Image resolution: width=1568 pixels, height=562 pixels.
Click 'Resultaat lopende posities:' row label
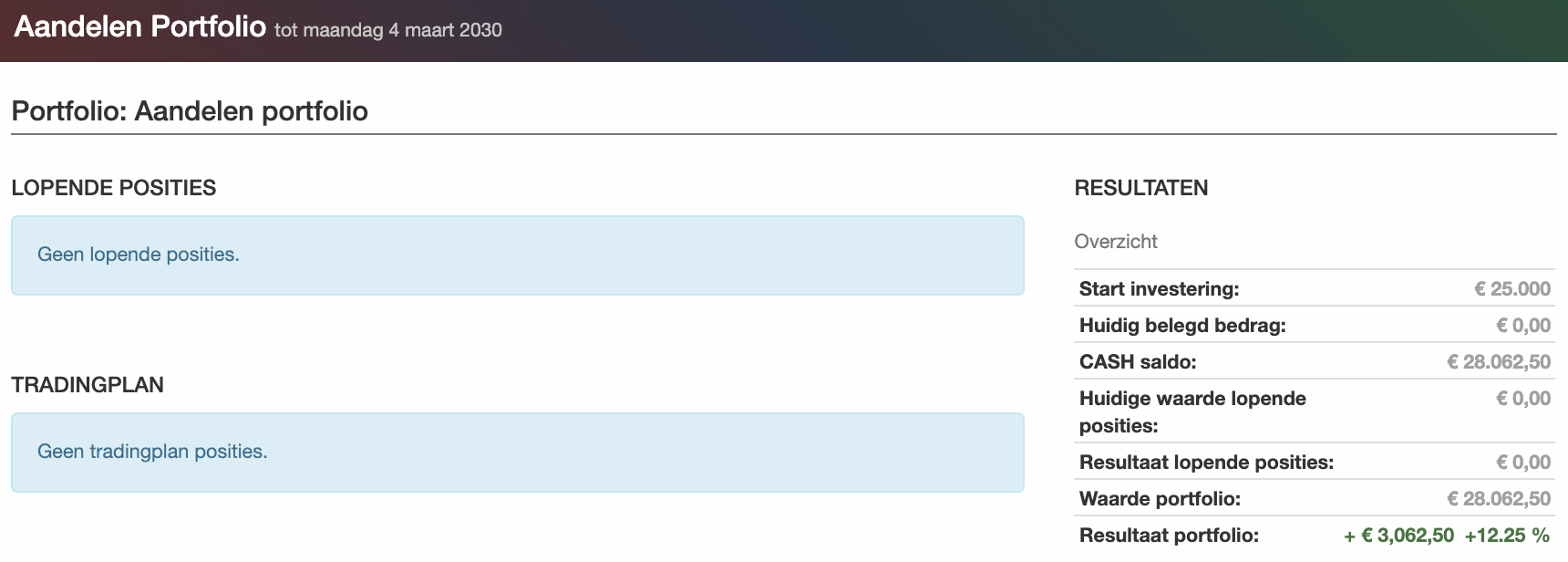(x=1206, y=463)
